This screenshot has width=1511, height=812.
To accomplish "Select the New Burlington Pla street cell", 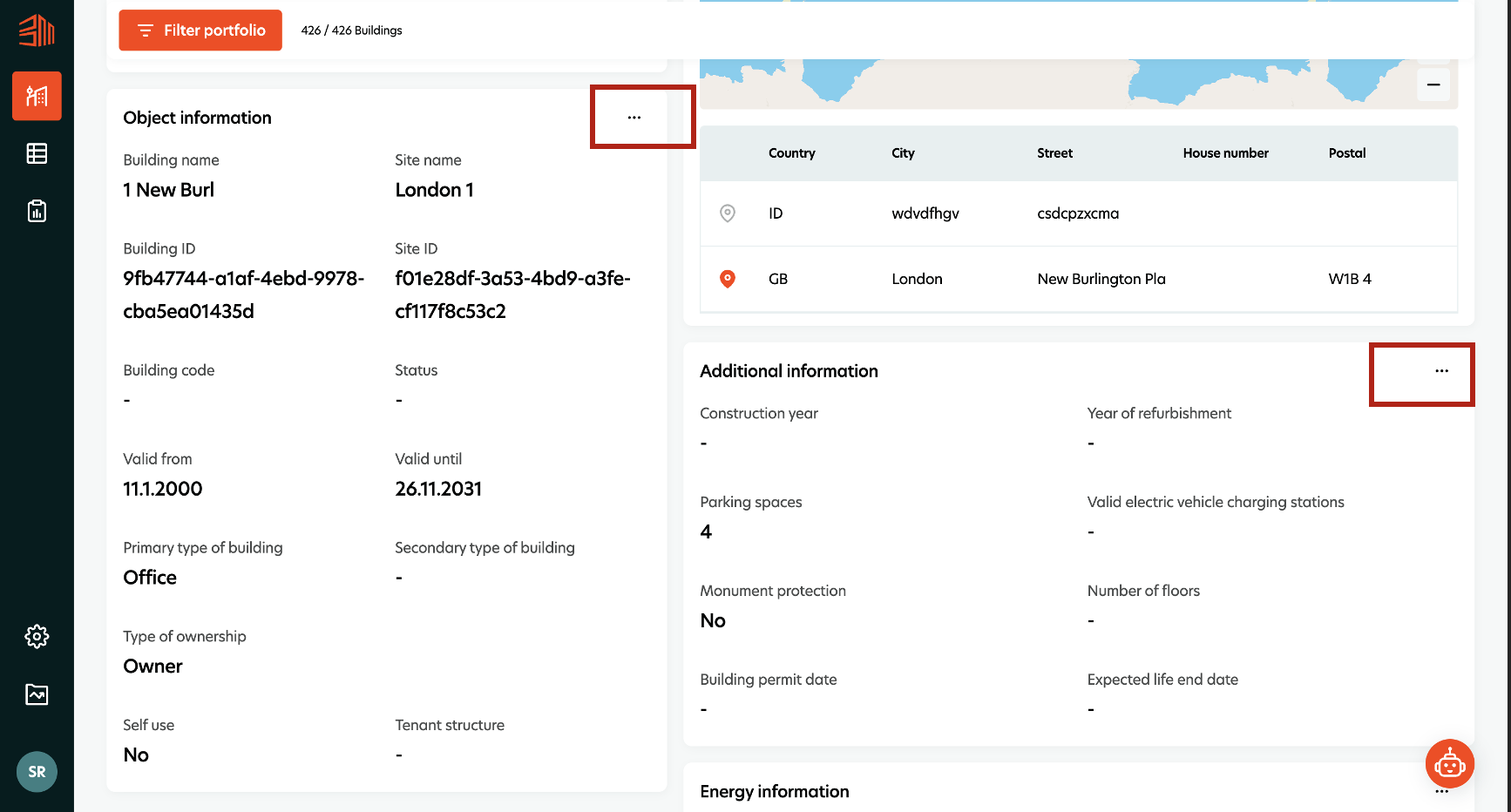I will point(1101,279).
